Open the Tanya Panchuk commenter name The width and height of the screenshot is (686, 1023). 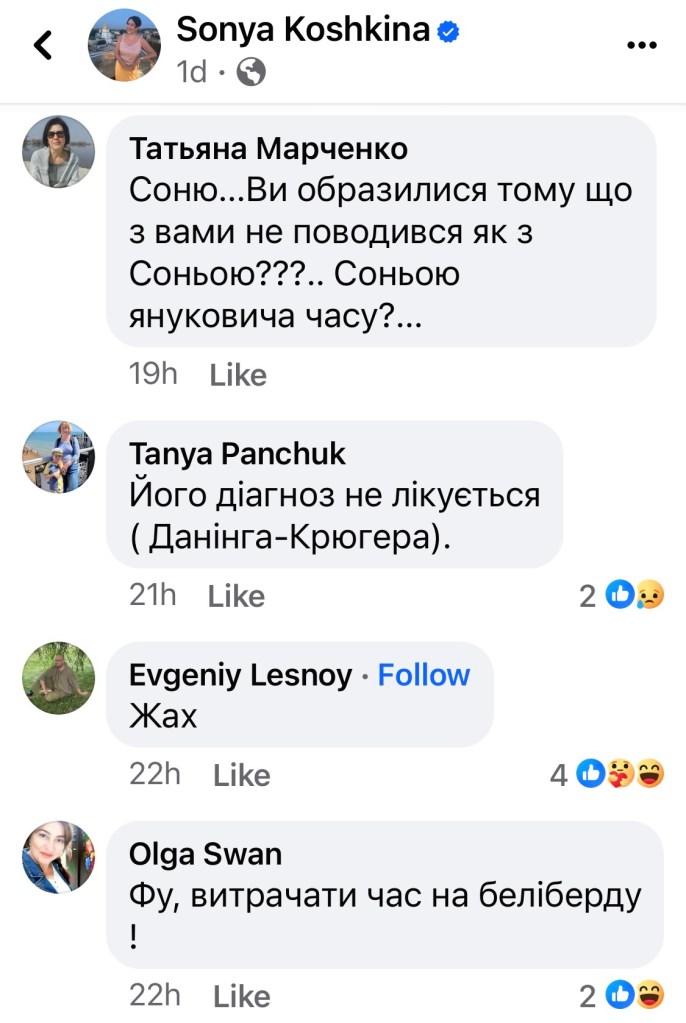[237, 454]
